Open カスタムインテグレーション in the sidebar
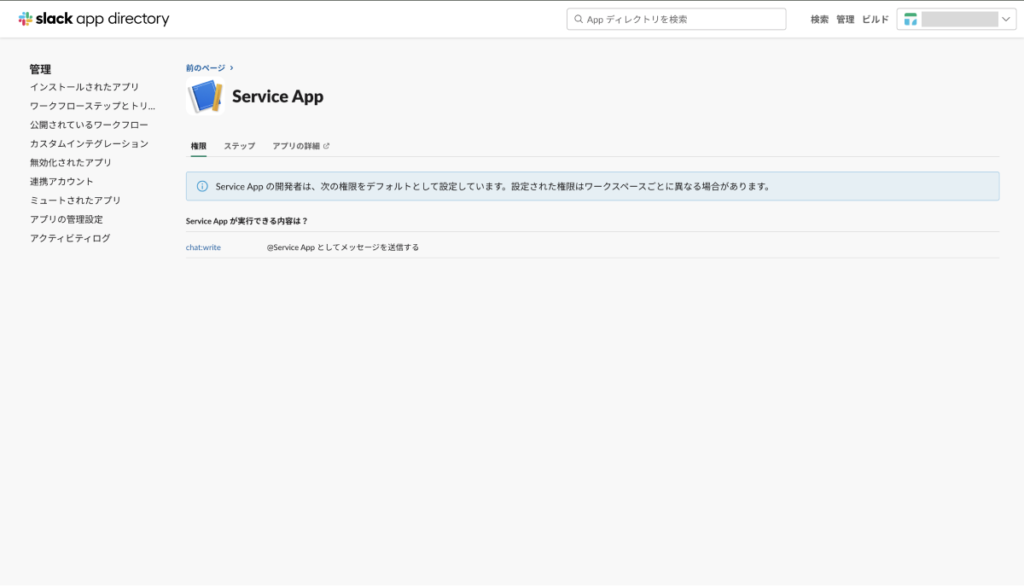 89,144
